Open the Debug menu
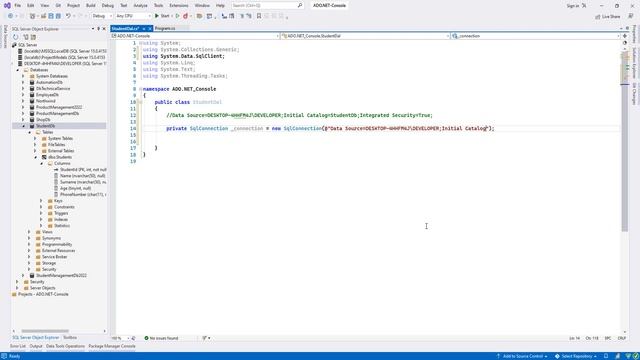The width and height of the screenshot is (640, 360). [x=108, y=5]
